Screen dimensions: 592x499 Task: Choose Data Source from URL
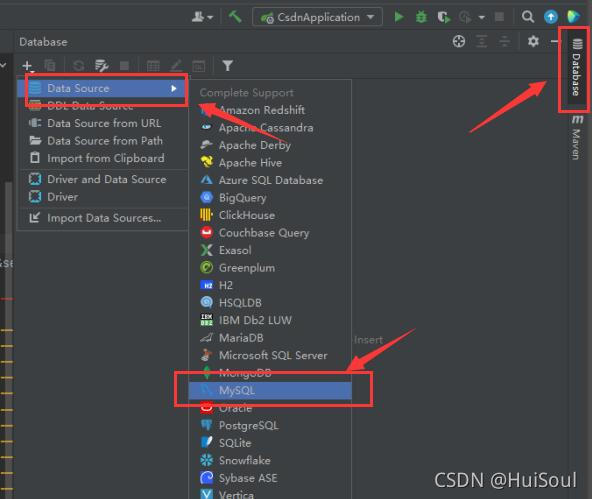tap(103, 123)
